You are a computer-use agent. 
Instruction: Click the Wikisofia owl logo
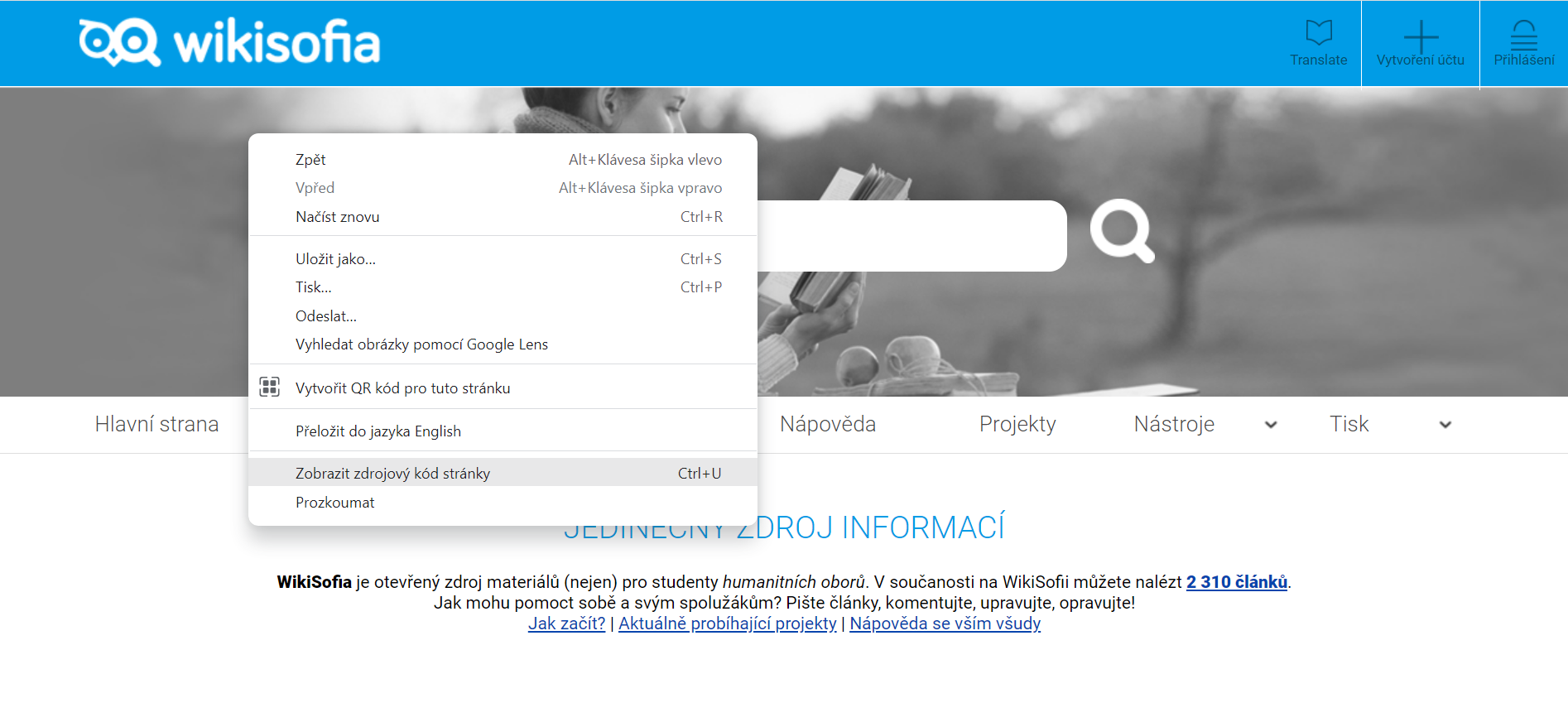120,42
